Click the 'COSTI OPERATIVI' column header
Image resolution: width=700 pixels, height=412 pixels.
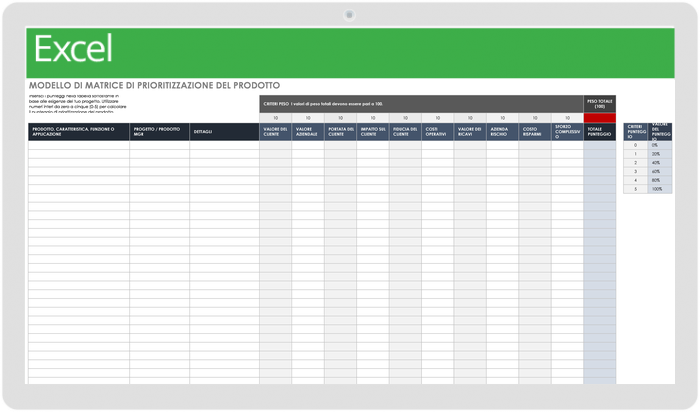coord(438,132)
